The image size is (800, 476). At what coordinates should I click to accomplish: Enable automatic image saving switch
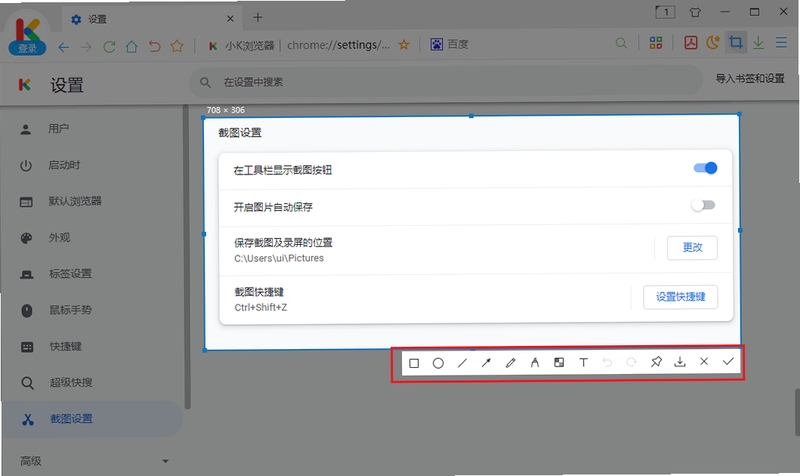(703, 205)
